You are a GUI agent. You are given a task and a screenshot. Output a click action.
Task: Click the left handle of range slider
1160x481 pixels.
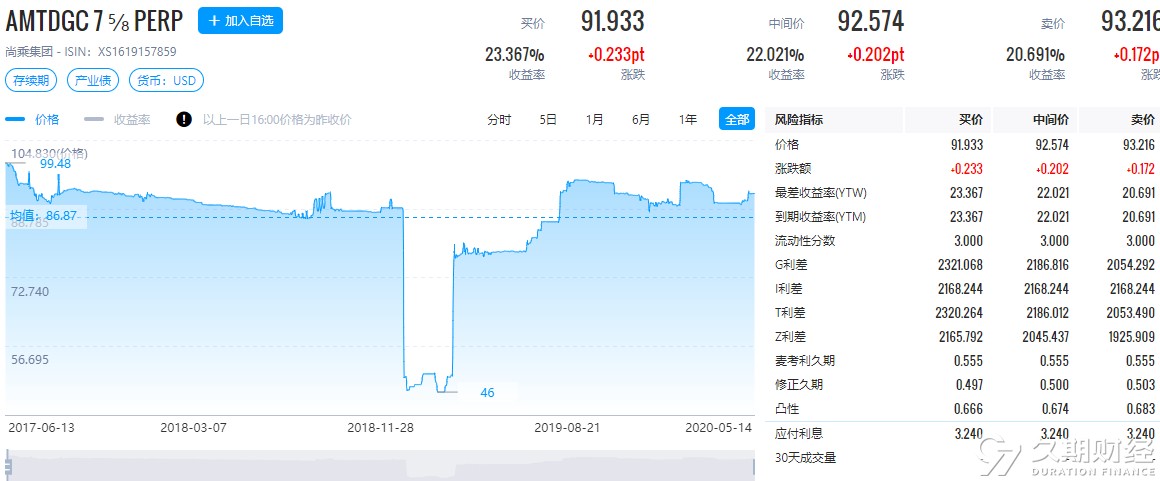[8, 466]
